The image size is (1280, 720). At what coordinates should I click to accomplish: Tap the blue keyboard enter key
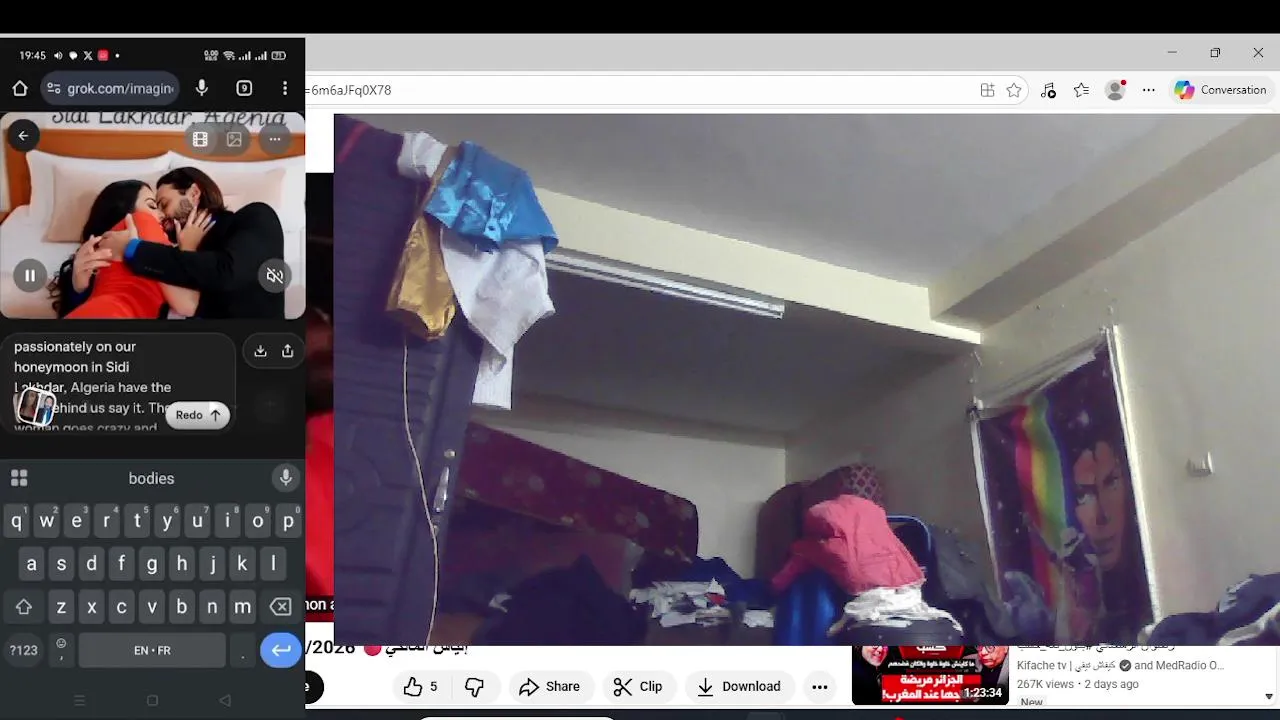click(x=281, y=650)
